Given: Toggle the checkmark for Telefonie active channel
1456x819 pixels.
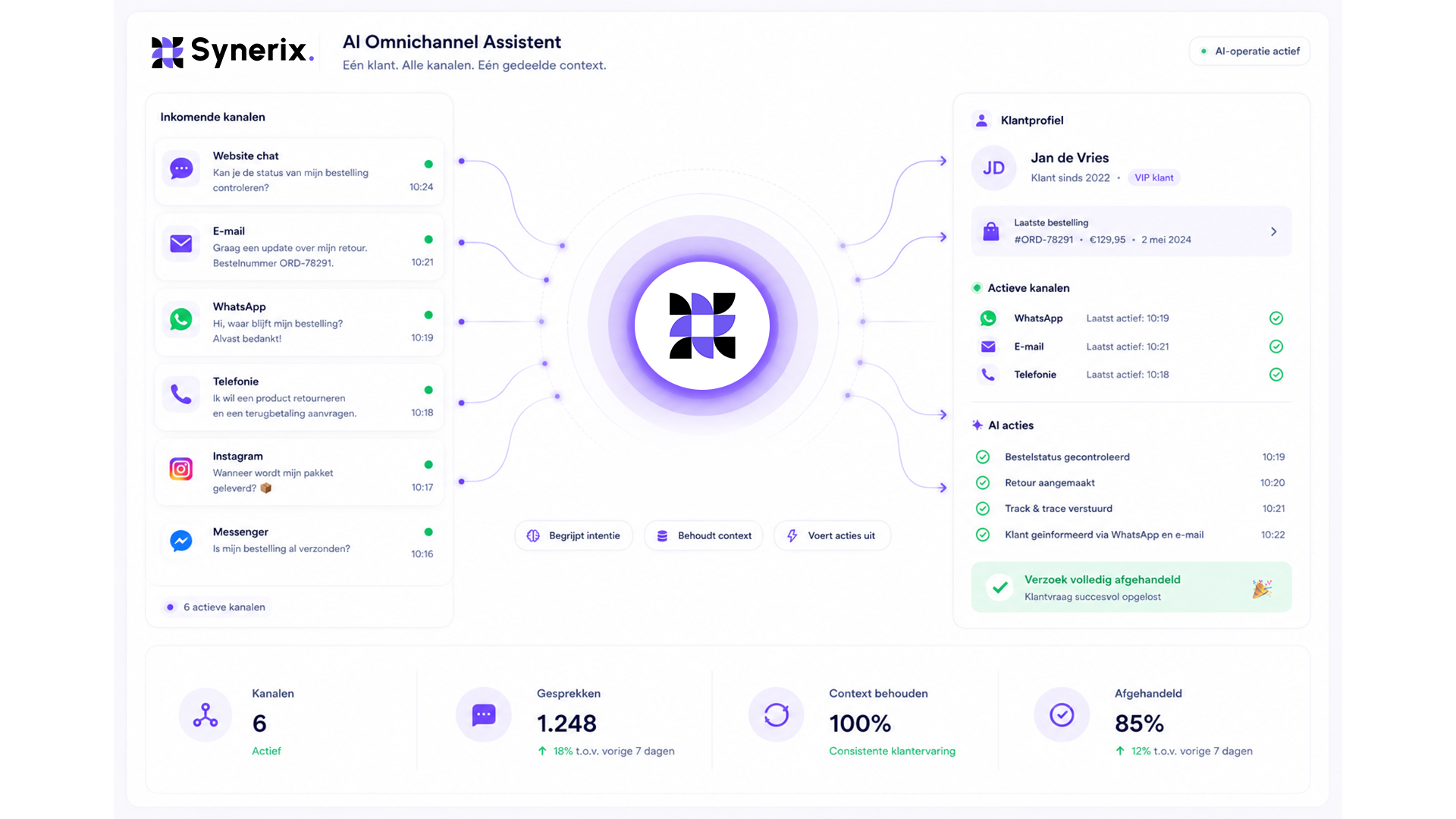Looking at the screenshot, I should pyautogui.click(x=1276, y=375).
